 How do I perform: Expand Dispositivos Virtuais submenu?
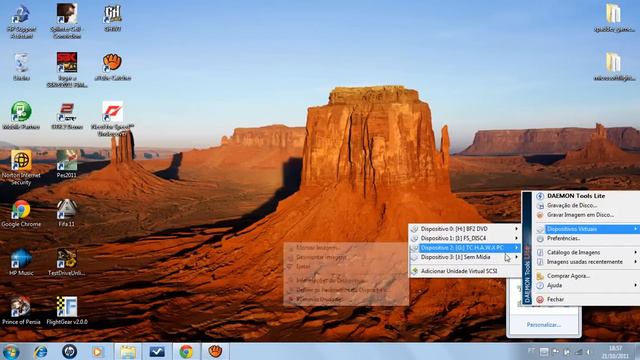click(x=587, y=229)
